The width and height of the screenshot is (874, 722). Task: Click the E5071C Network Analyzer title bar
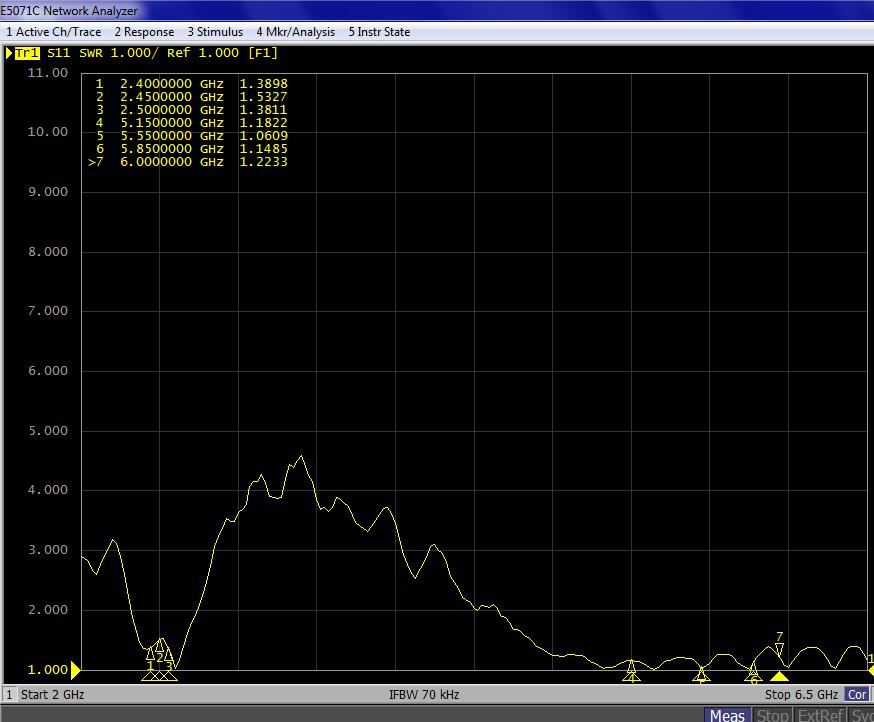click(x=437, y=11)
